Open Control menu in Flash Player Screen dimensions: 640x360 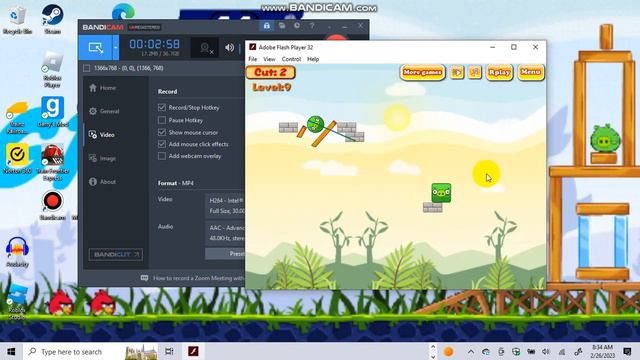[291, 59]
